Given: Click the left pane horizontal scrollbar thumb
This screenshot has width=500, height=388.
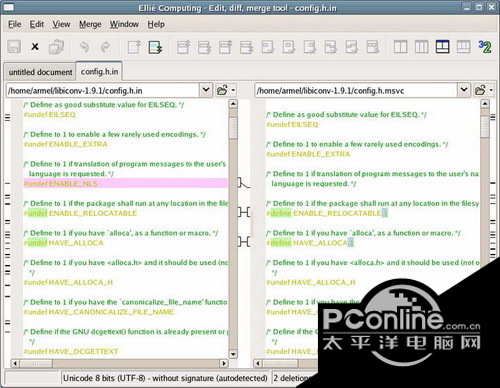Looking at the screenshot, I should point(36,363).
